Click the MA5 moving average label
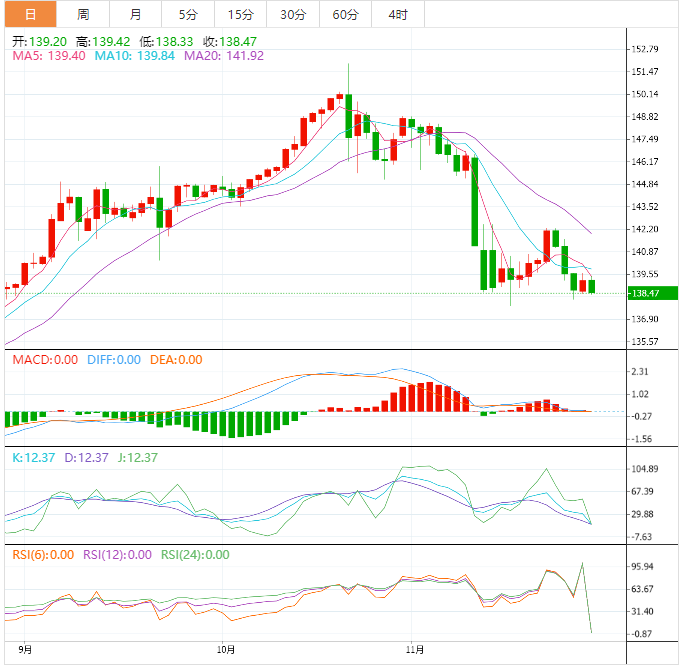This screenshot has width=684, height=666. 48,56
